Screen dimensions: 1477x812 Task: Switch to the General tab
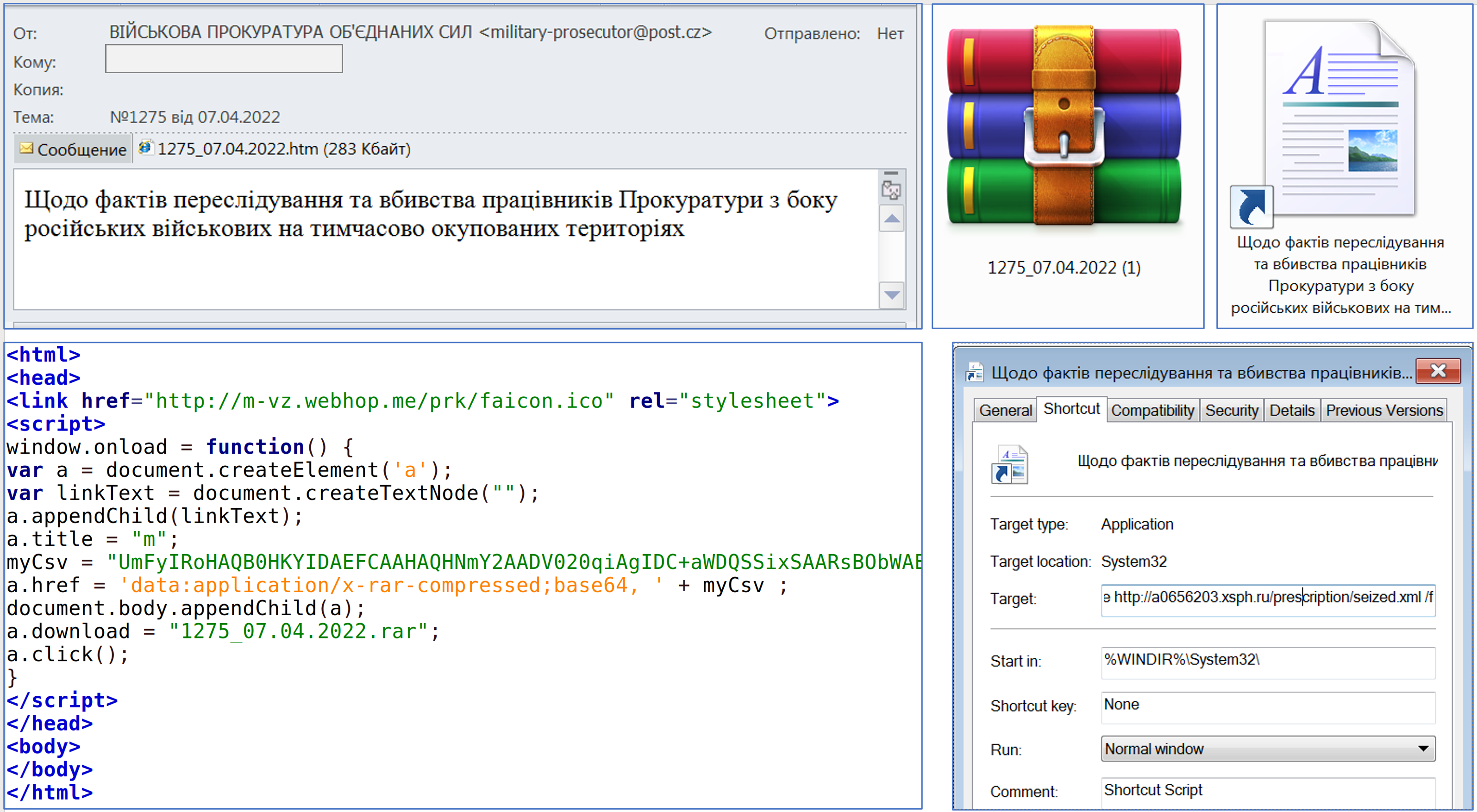point(1005,410)
